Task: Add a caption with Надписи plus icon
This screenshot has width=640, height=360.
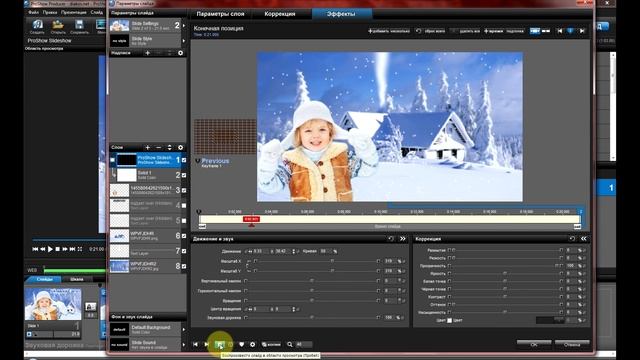Action: pyautogui.click(x=148, y=53)
